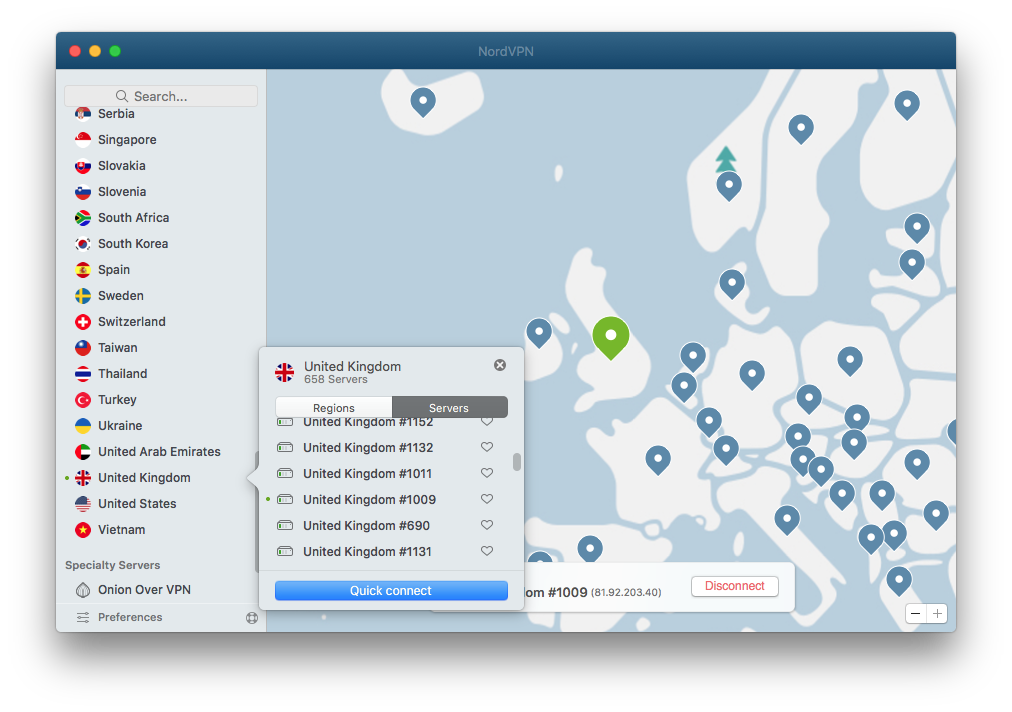Click the Switzerland flag icon
This screenshot has width=1012, height=712.
[83, 322]
